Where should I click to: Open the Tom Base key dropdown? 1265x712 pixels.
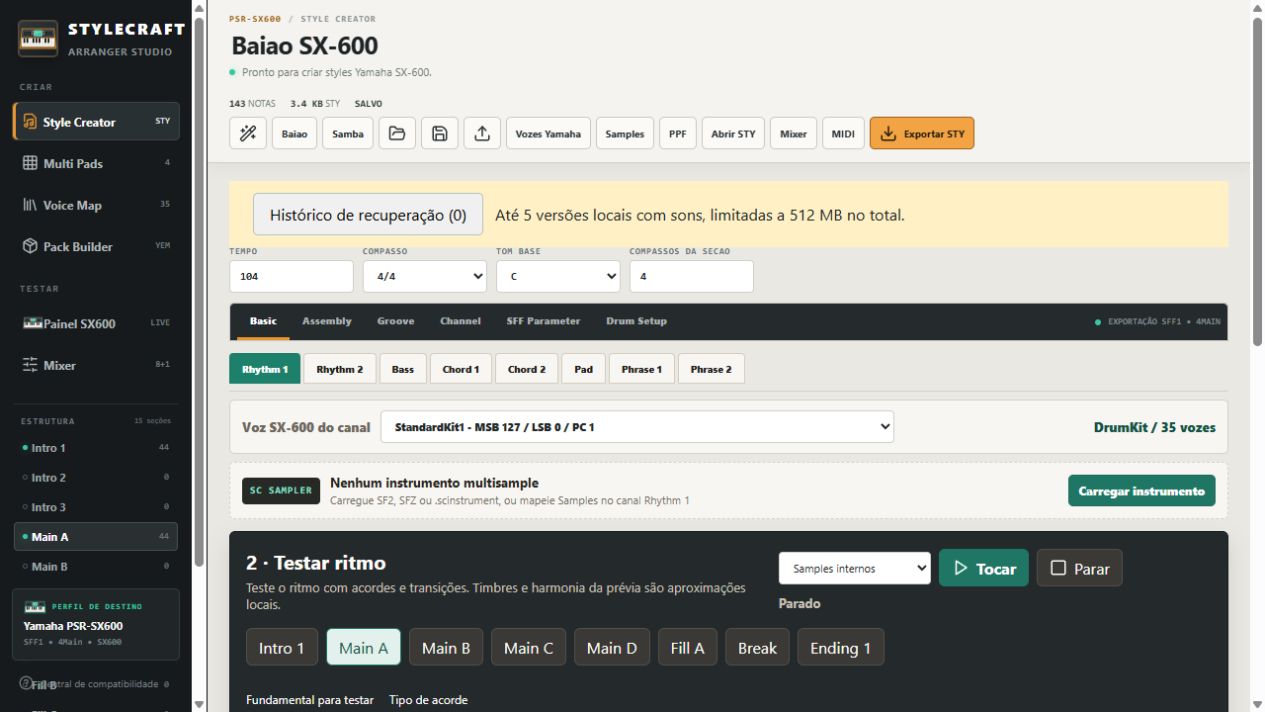point(558,277)
